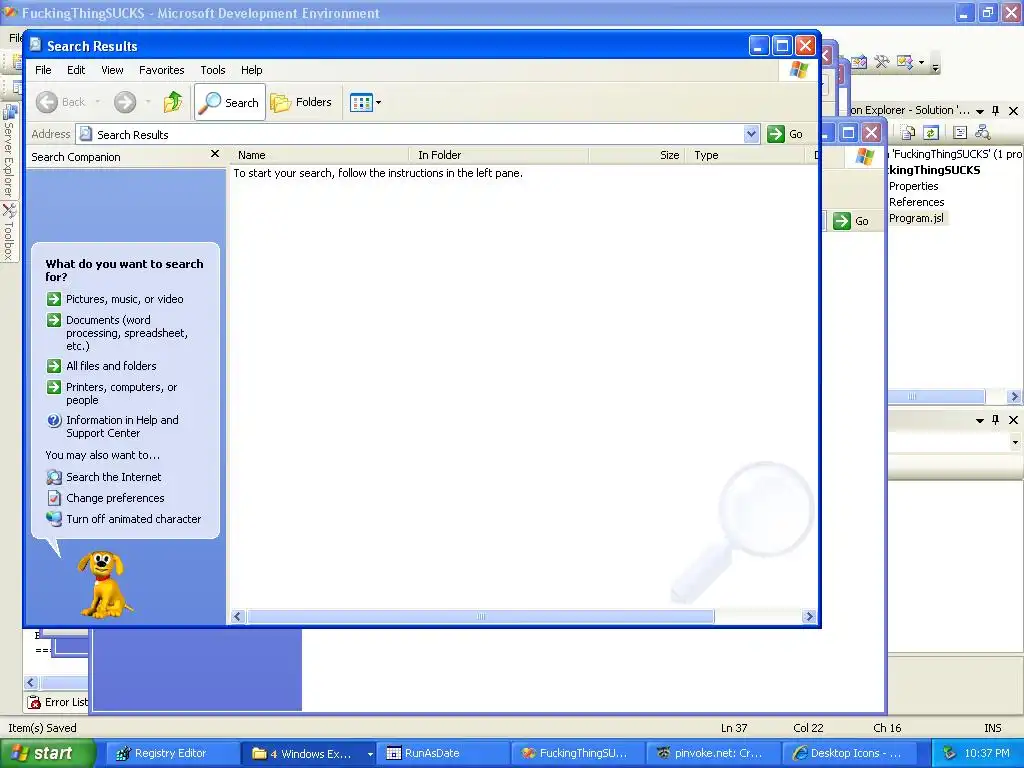Click the results scrollbar left arrow
Viewport: 1024px width, 768px height.
pyautogui.click(x=238, y=616)
